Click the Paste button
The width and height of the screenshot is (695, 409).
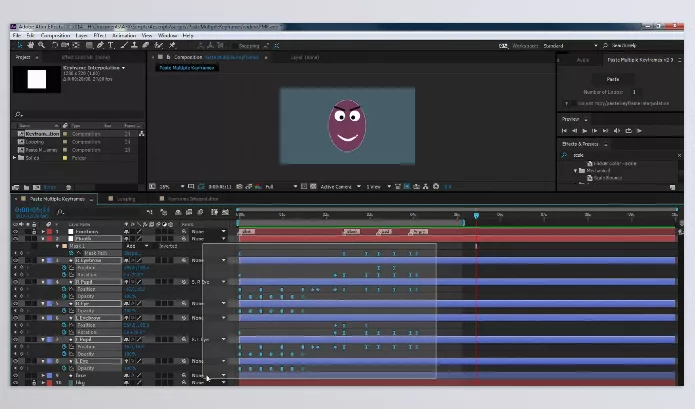(x=613, y=79)
